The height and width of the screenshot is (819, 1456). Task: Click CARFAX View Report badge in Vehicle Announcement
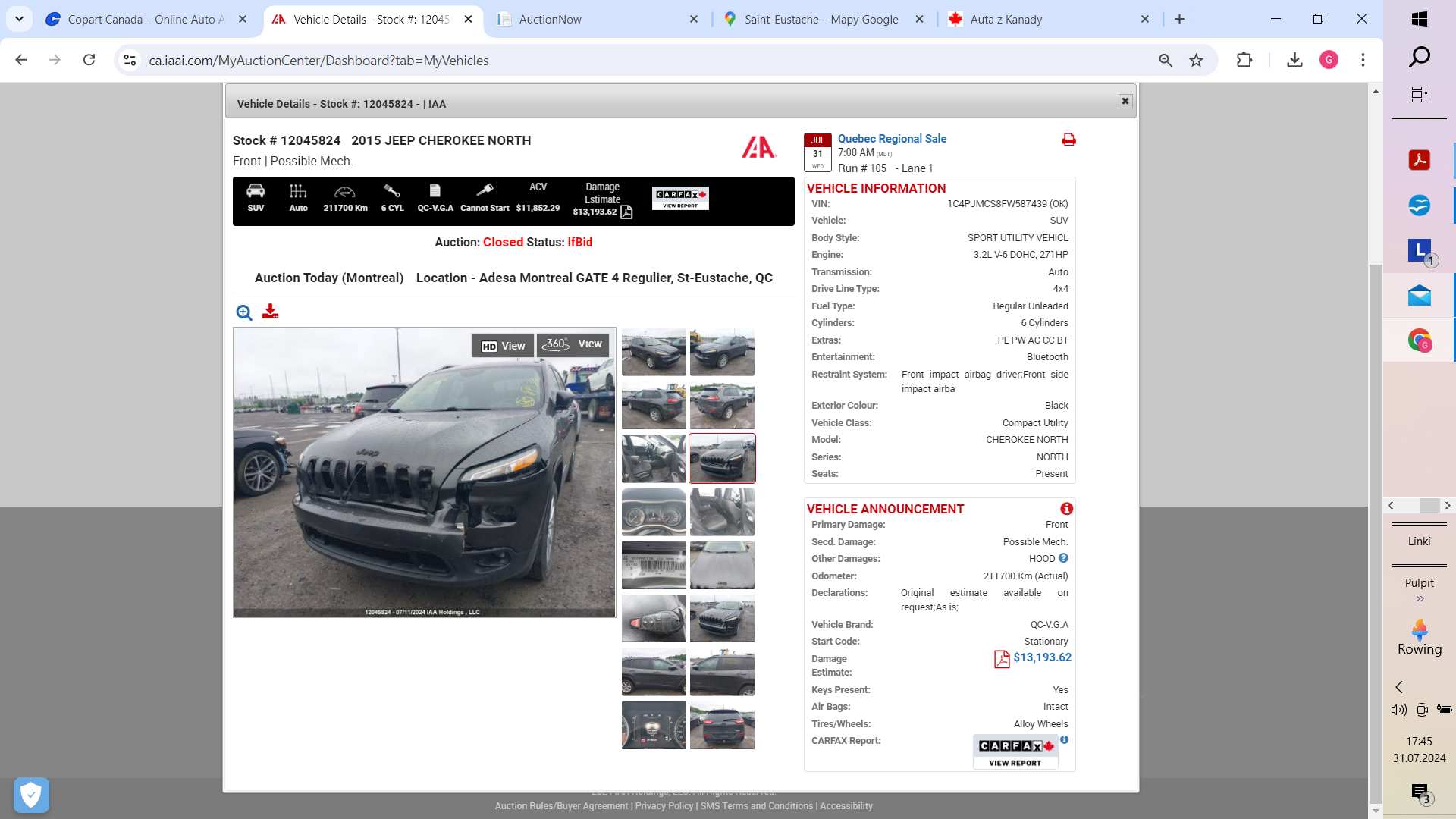click(x=1015, y=752)
